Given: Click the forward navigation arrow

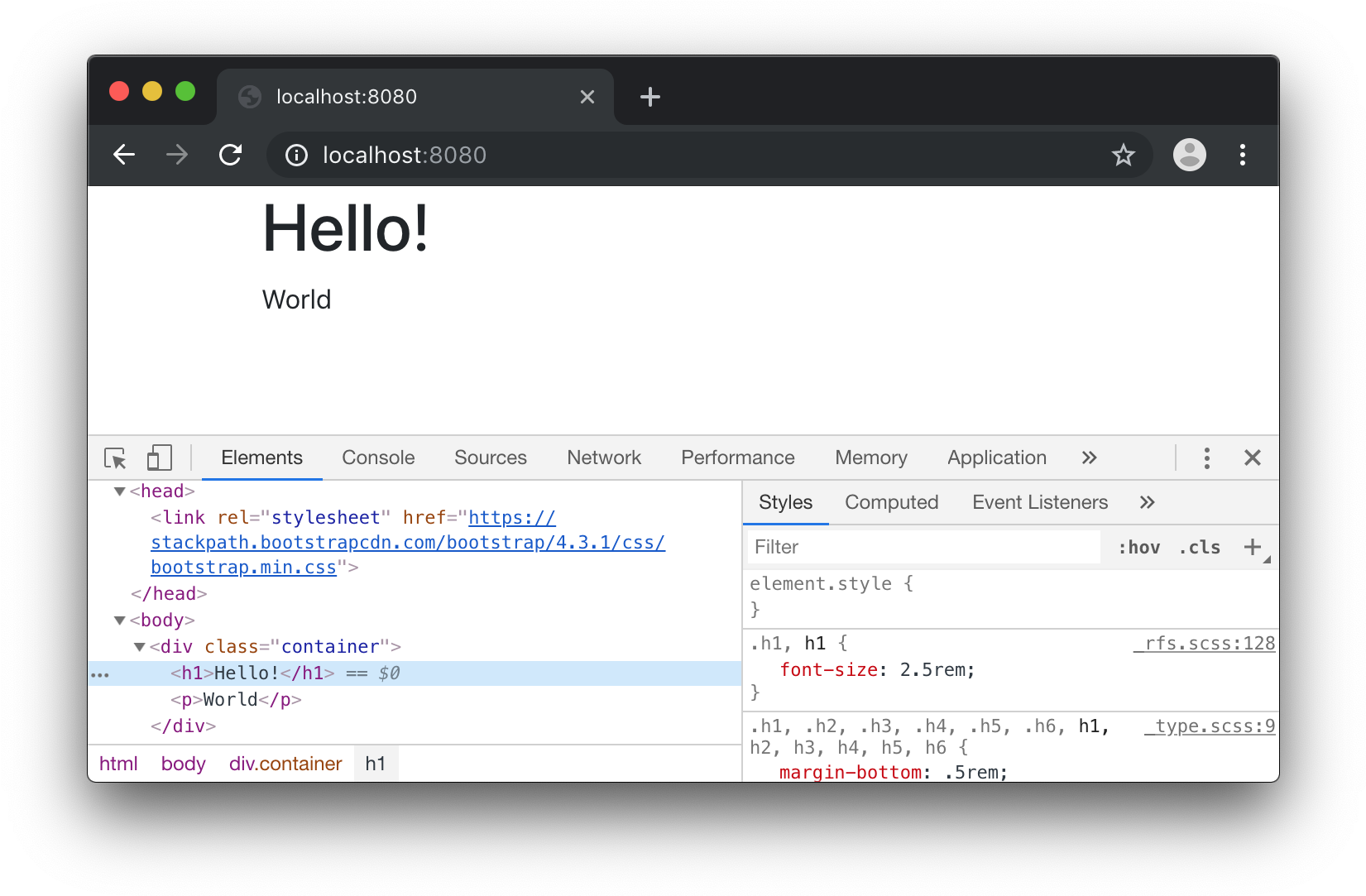Looking at the screenshot, I should coord(177,155).
